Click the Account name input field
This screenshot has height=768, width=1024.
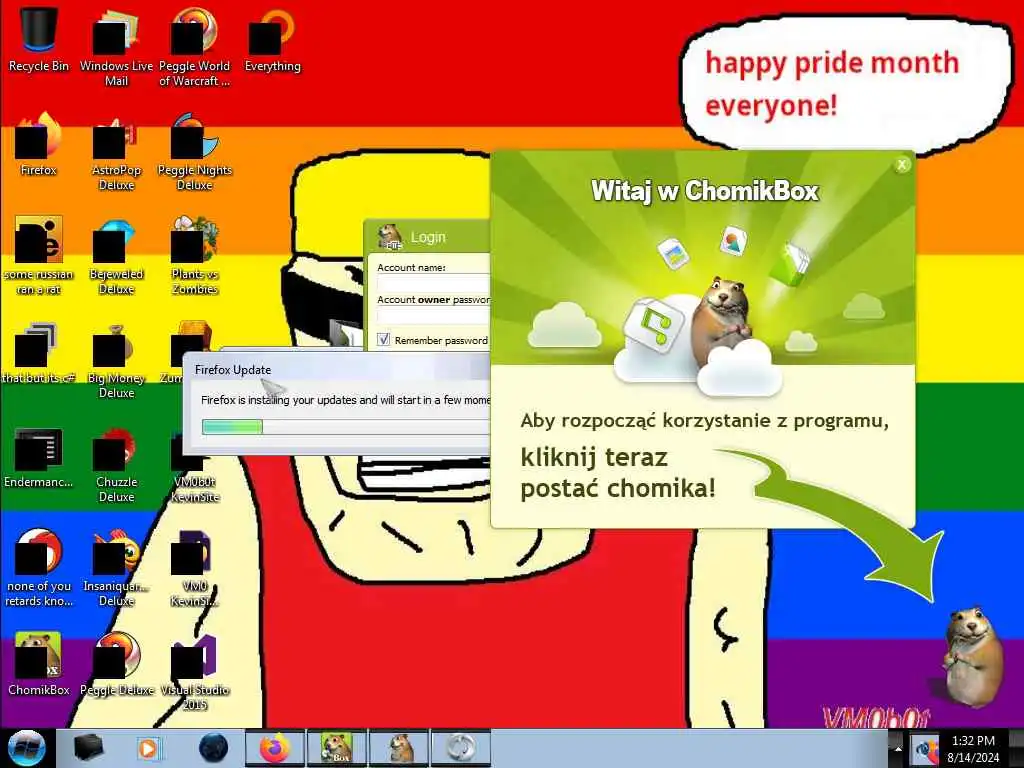[434, 283]
